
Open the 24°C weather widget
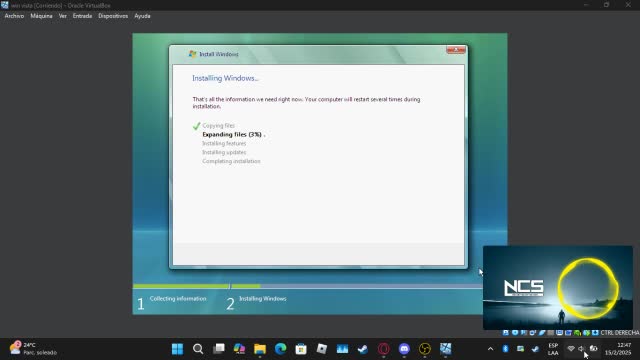pyautogui.click(x=33, y=349)
